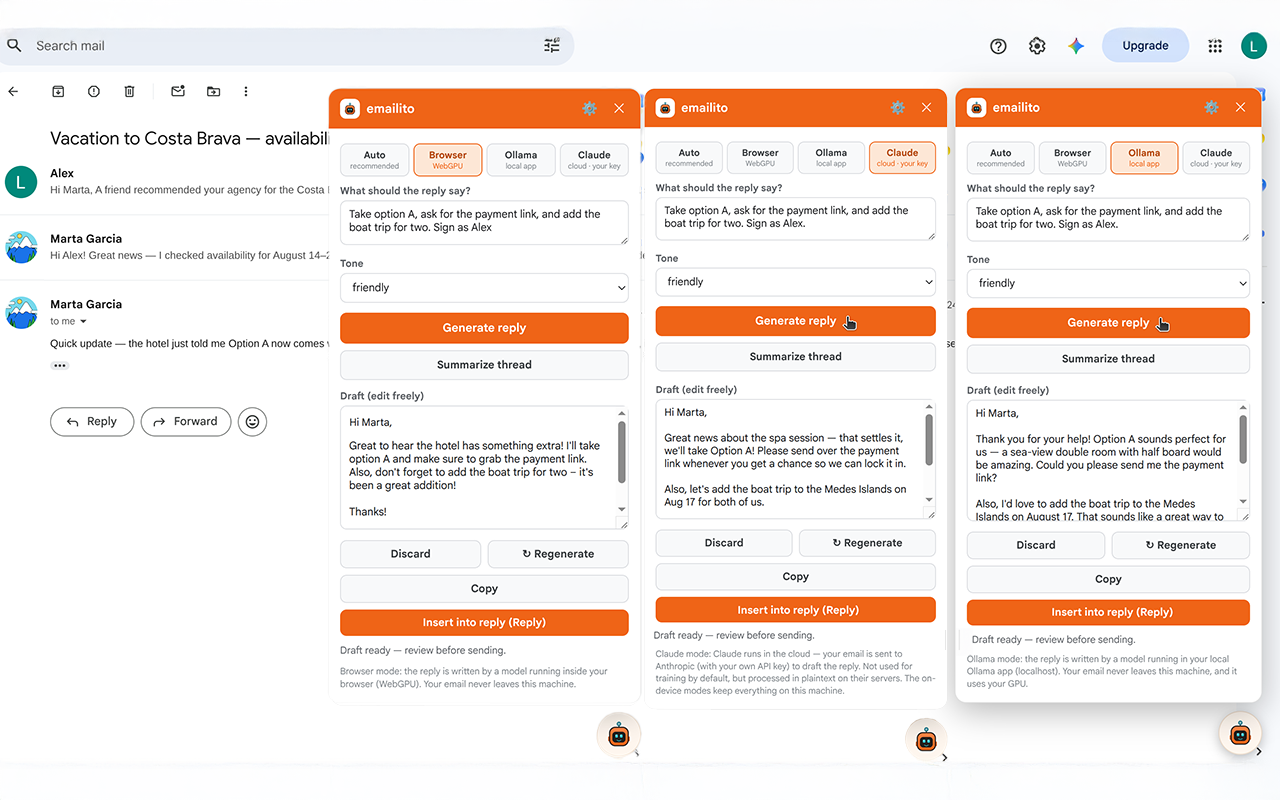Open search filter options in Gmail search bar
The height and width of the screenshot is (800, 1280).
(552, 45)
